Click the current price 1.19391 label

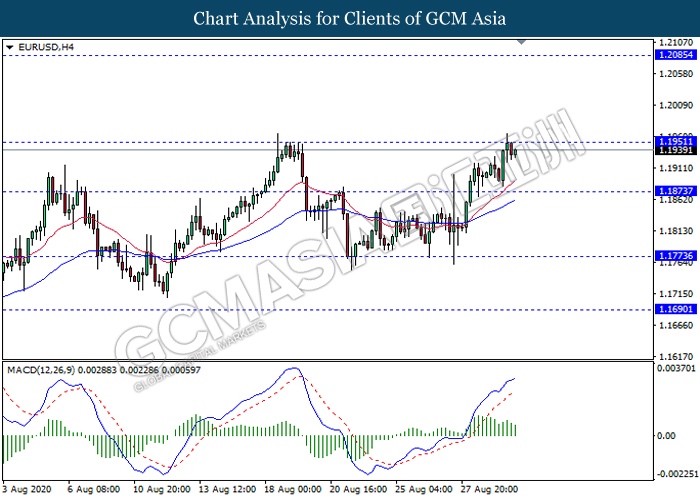(x=675, y=150)
